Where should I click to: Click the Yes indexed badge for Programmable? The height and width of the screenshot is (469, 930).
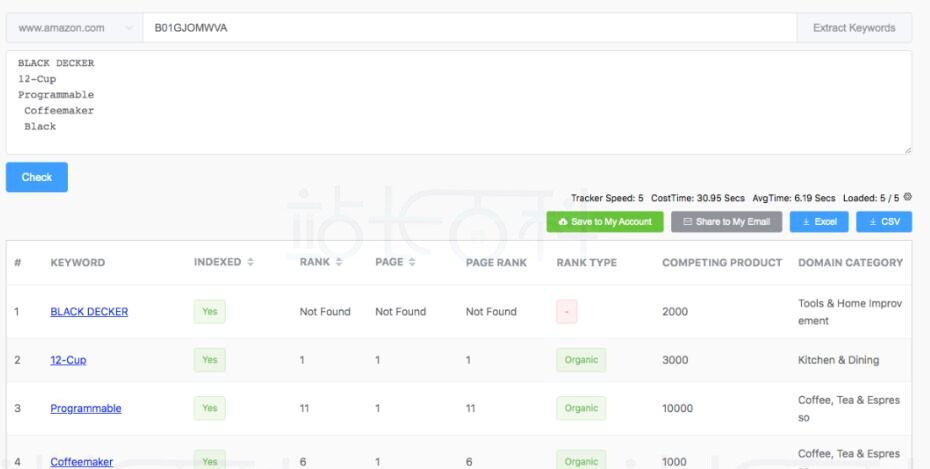coord(209,409)
